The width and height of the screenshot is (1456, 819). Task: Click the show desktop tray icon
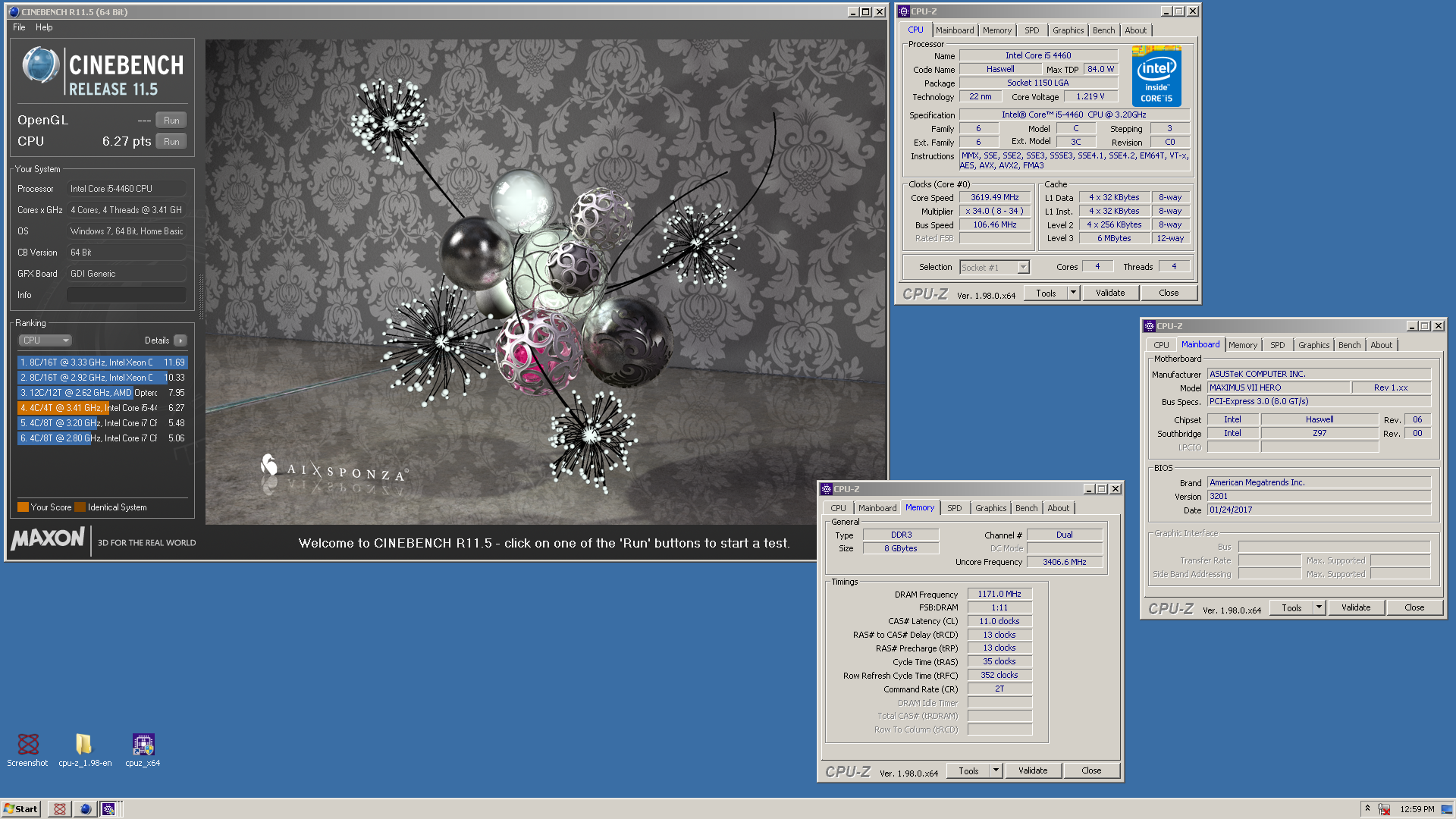pyautogui.click(x=1447, y=809)
